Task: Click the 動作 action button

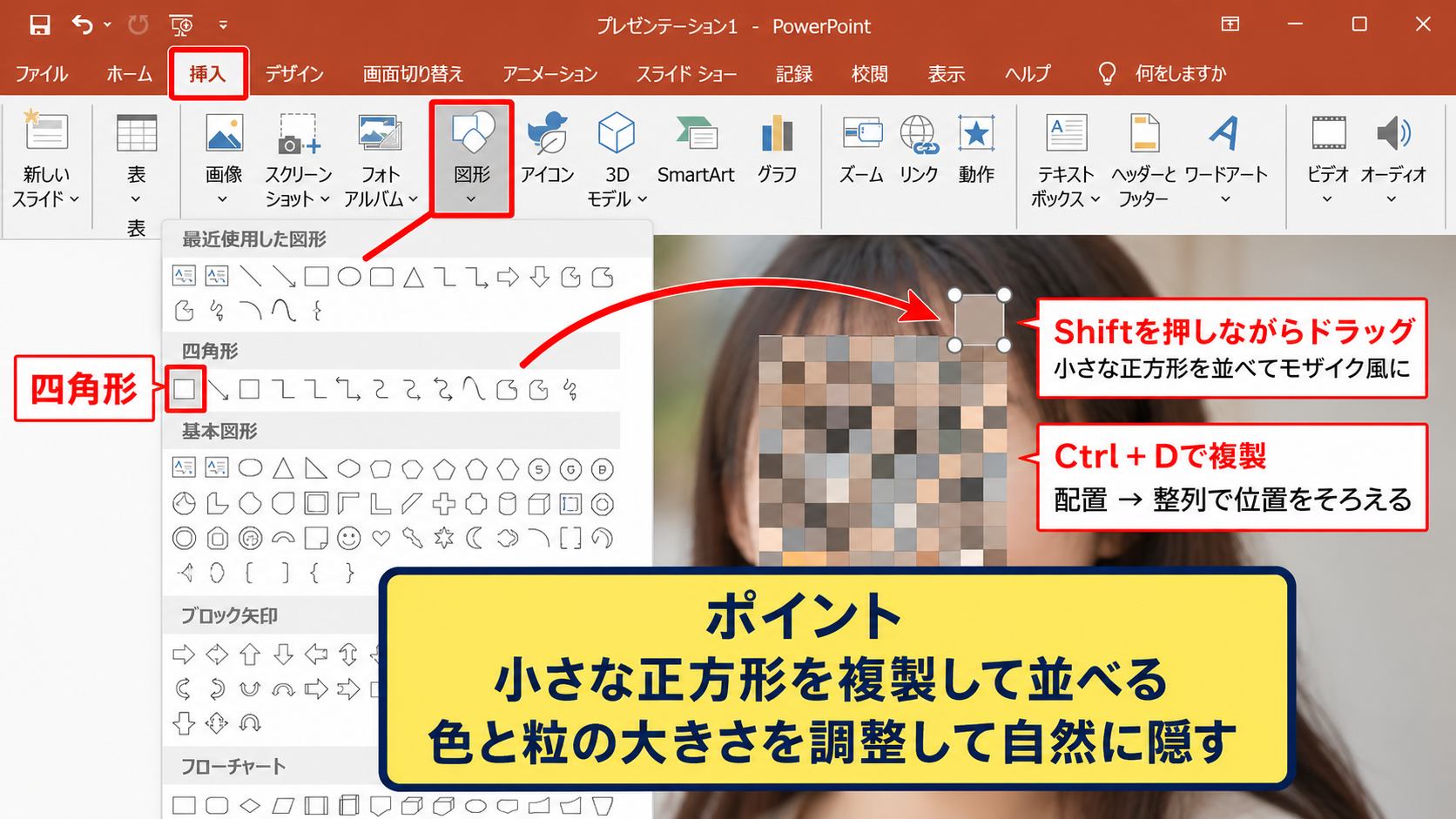Action: click(976, 150)
